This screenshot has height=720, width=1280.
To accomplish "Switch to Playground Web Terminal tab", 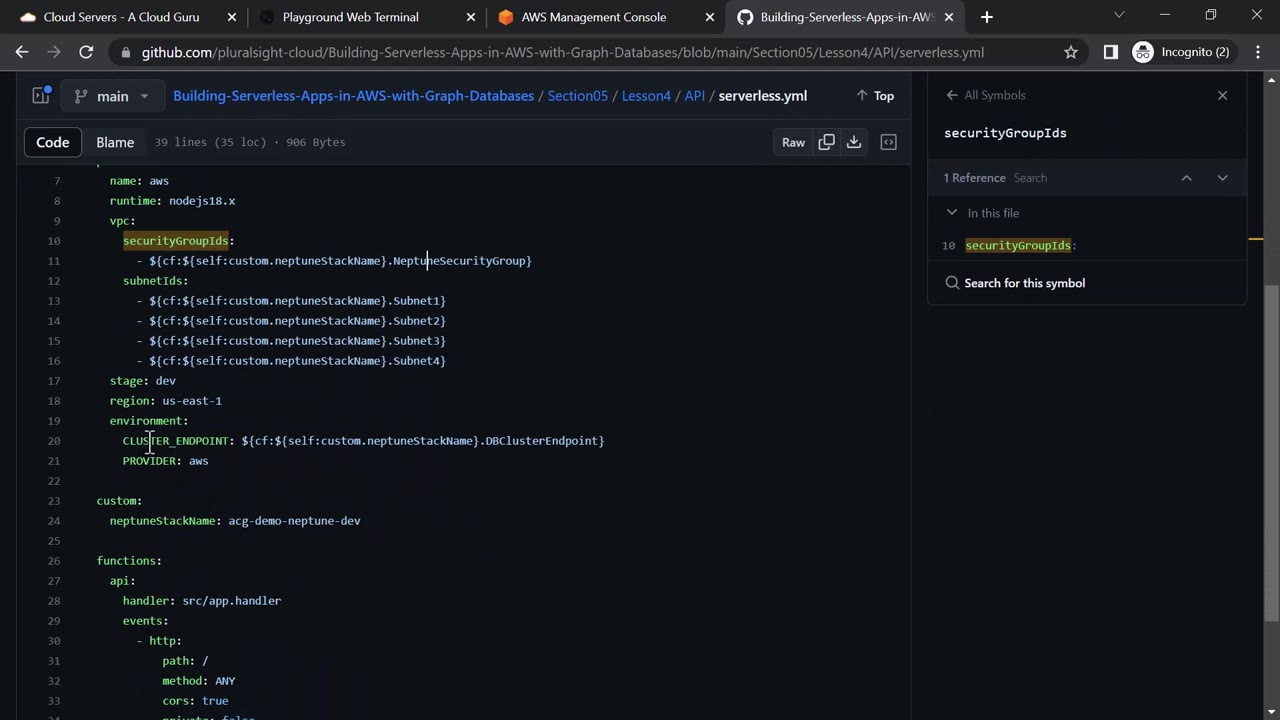I will coord(350,17).
